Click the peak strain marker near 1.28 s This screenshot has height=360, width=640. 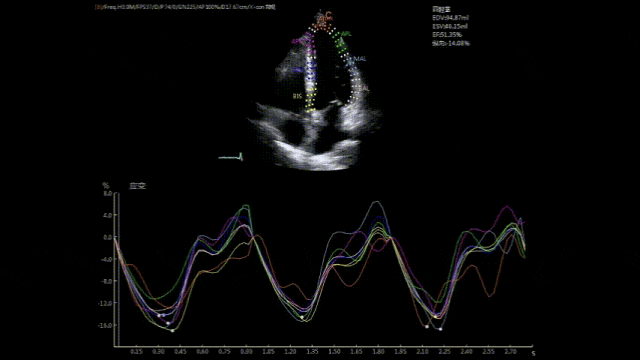click(x=302, y=318)
